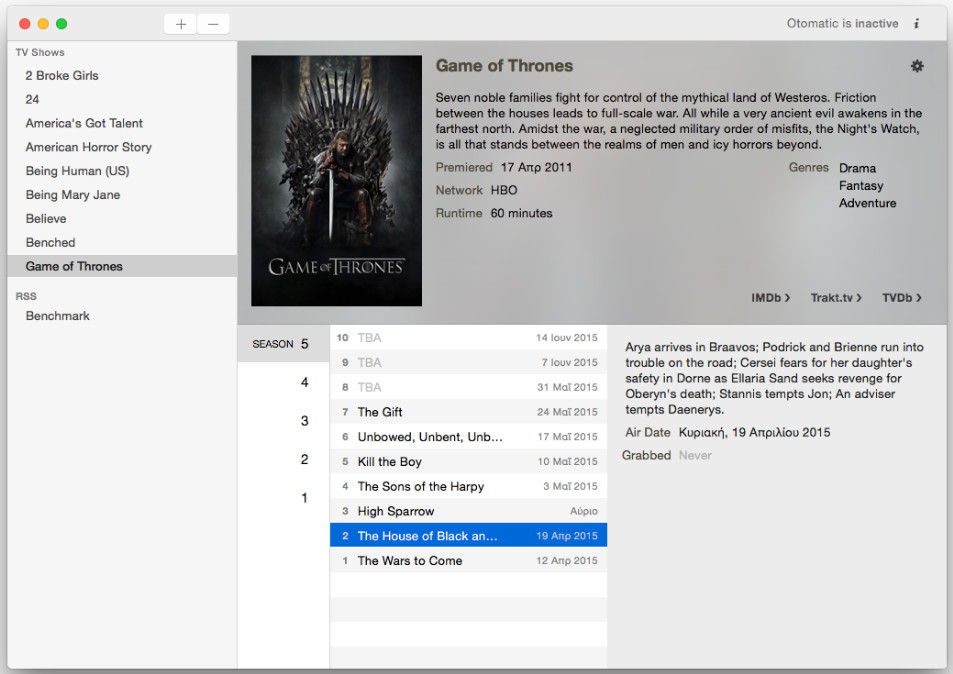Click the Runtime value 60 minutes
This screenshot has height=674, width=953.
coord(521,213)
